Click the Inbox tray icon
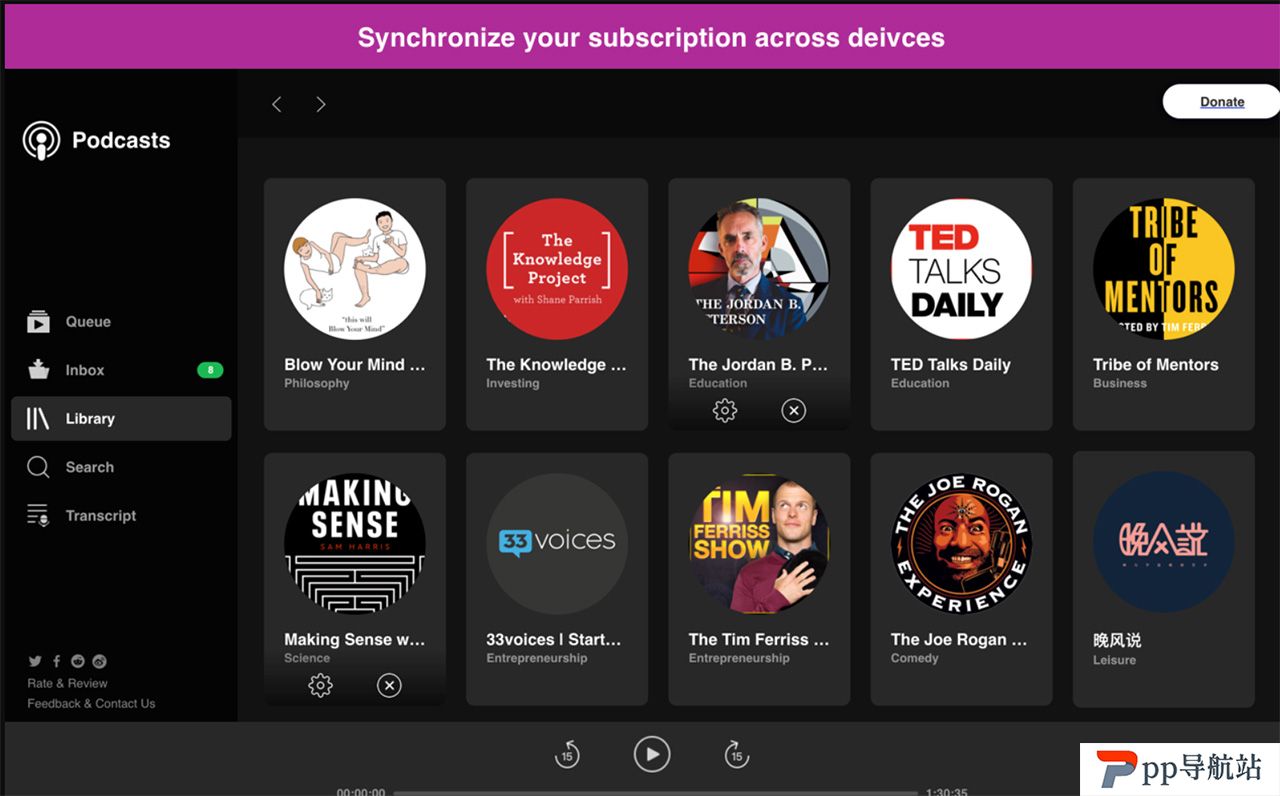 pyautogui.click(x=38, y=370)
